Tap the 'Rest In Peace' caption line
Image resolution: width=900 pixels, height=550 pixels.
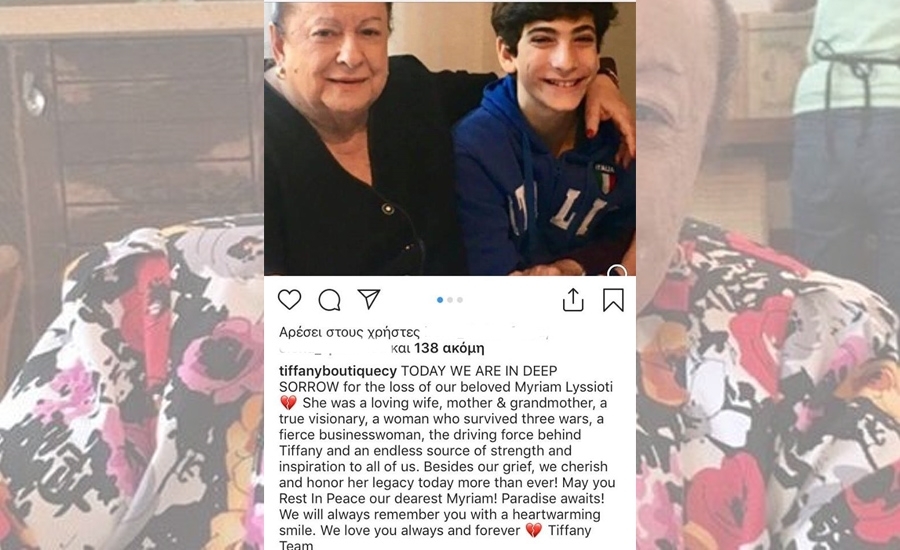click(441, 498)
